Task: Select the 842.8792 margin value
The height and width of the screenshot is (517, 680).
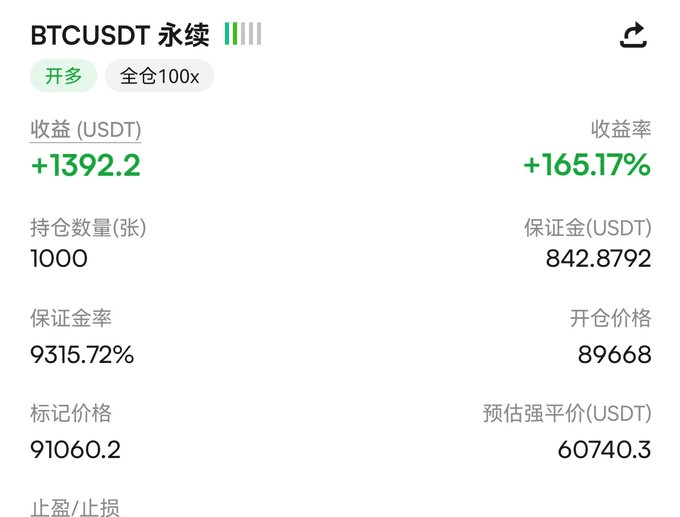Action: [598, 259]
